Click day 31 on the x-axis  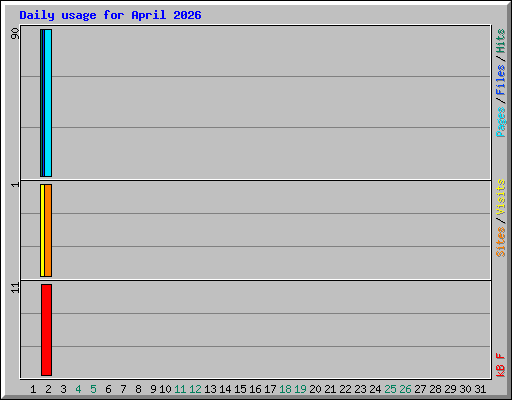pyautogui.click(x=480, y=389)
